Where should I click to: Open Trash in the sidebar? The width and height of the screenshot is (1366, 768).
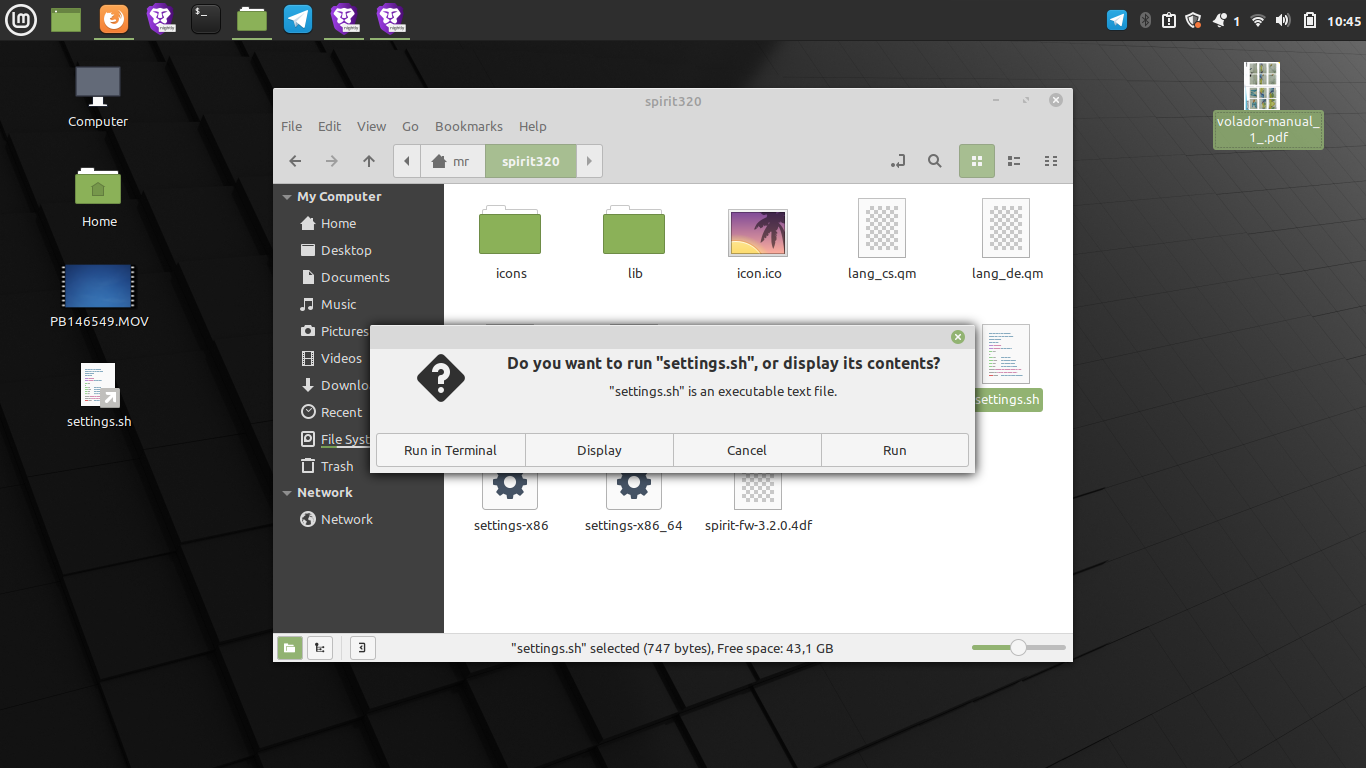tap(336, 466)
